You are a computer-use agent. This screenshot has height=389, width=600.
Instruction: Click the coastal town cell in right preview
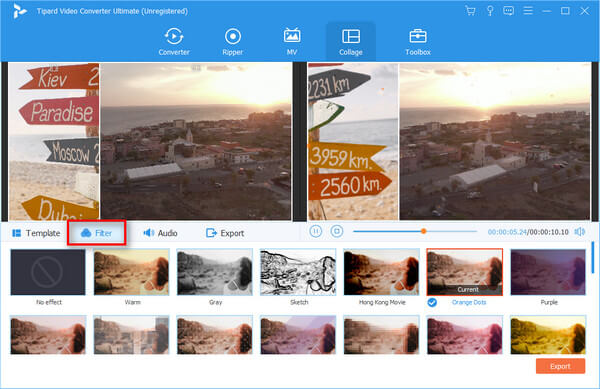pos(494,142)
